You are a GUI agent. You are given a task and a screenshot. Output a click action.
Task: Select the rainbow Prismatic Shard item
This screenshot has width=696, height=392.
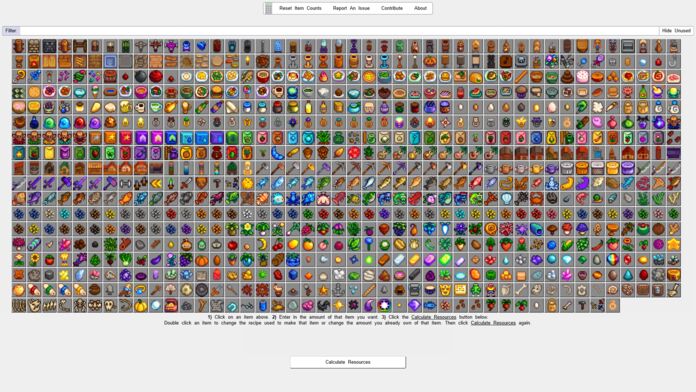[x=612, y=260]
